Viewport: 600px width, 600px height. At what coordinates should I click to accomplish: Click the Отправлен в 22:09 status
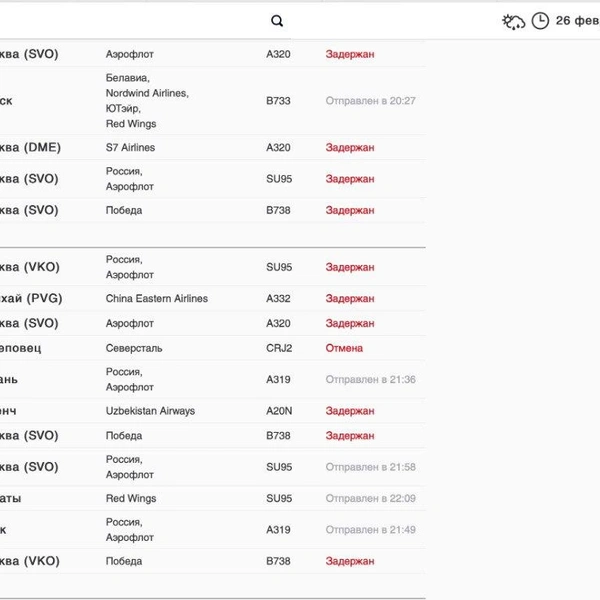point(370,499)
